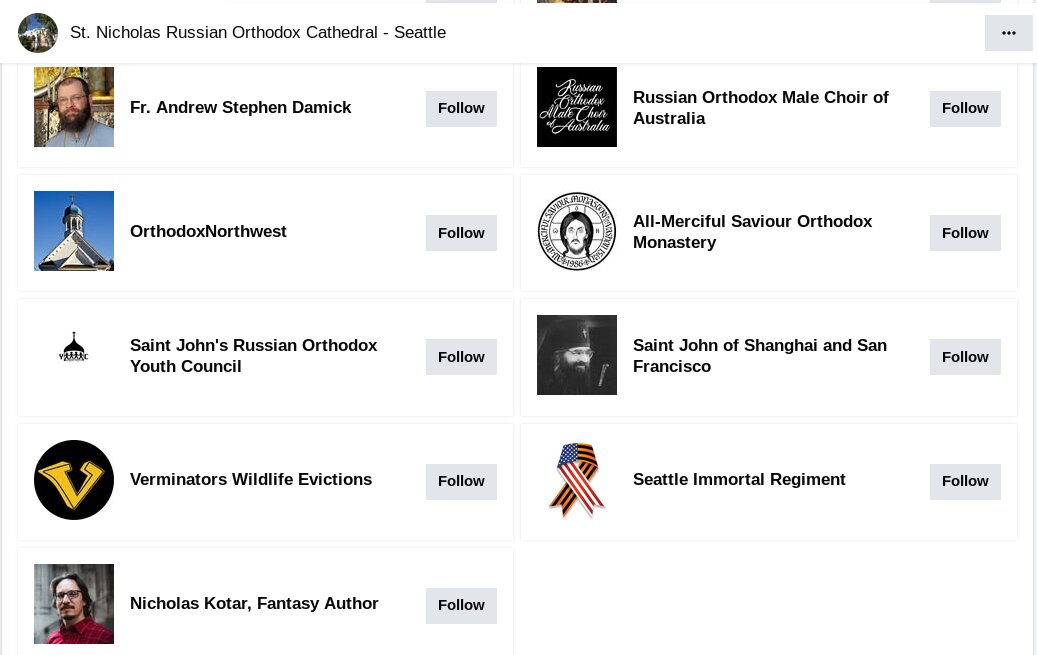
Task: Open Nicholas Kotar author photo
Action: [74, 604]
